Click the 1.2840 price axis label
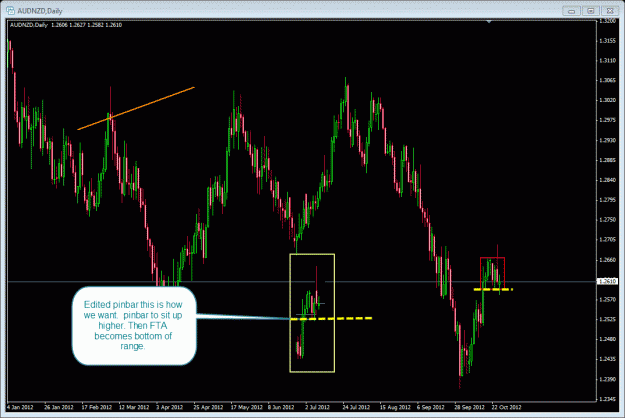 [607, 180]
